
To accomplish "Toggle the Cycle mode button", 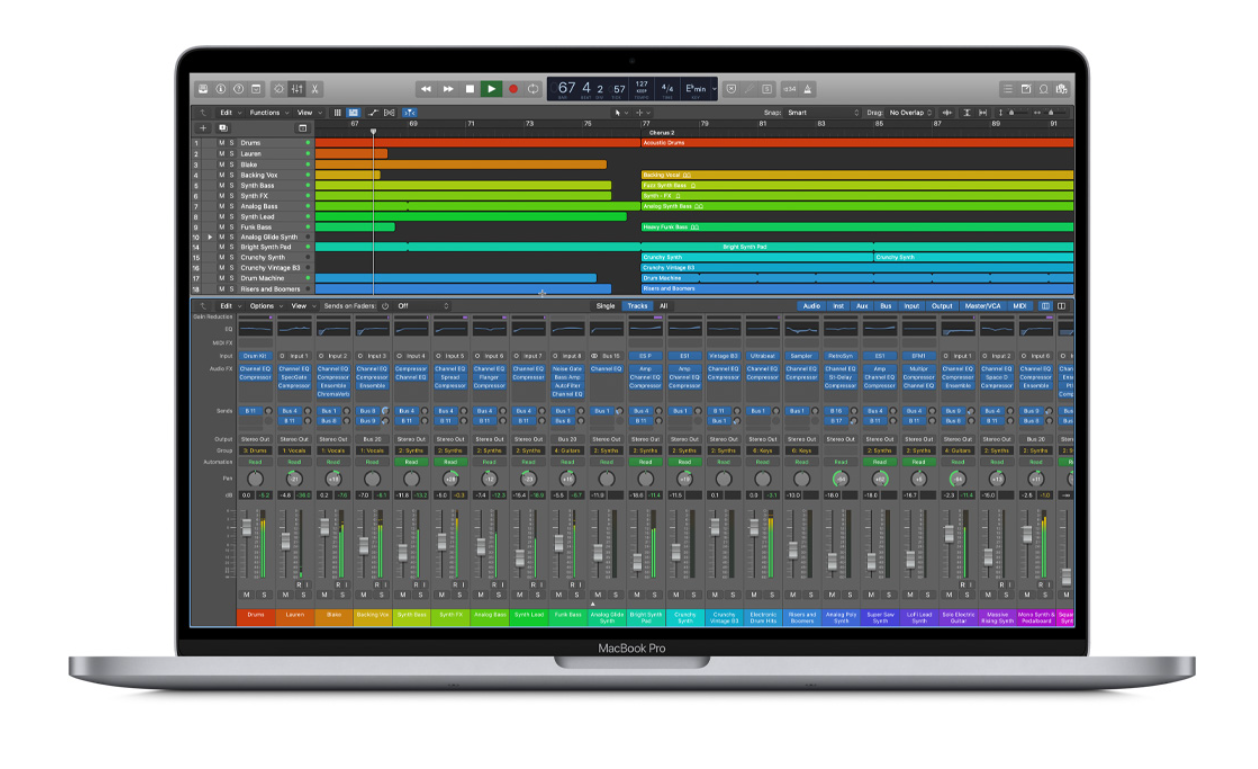I will 534,89.
